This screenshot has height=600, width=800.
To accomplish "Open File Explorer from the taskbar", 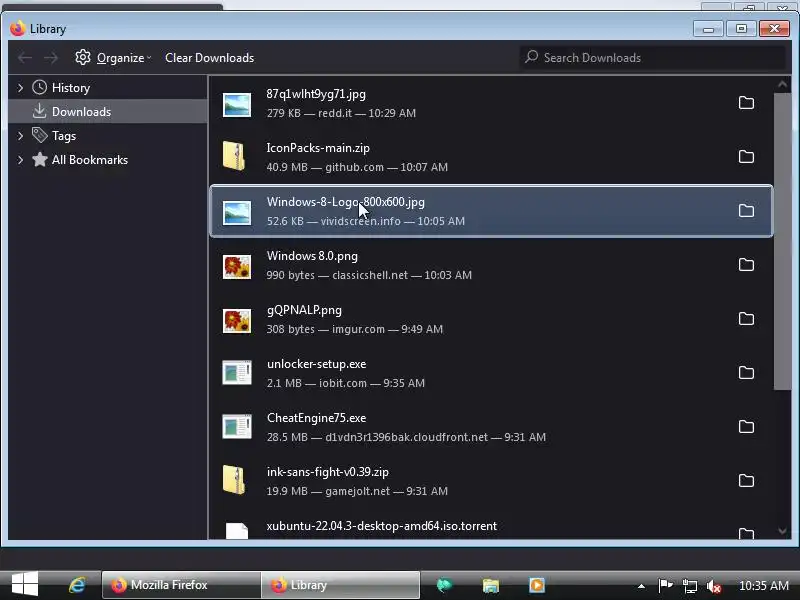I will 490,585.
